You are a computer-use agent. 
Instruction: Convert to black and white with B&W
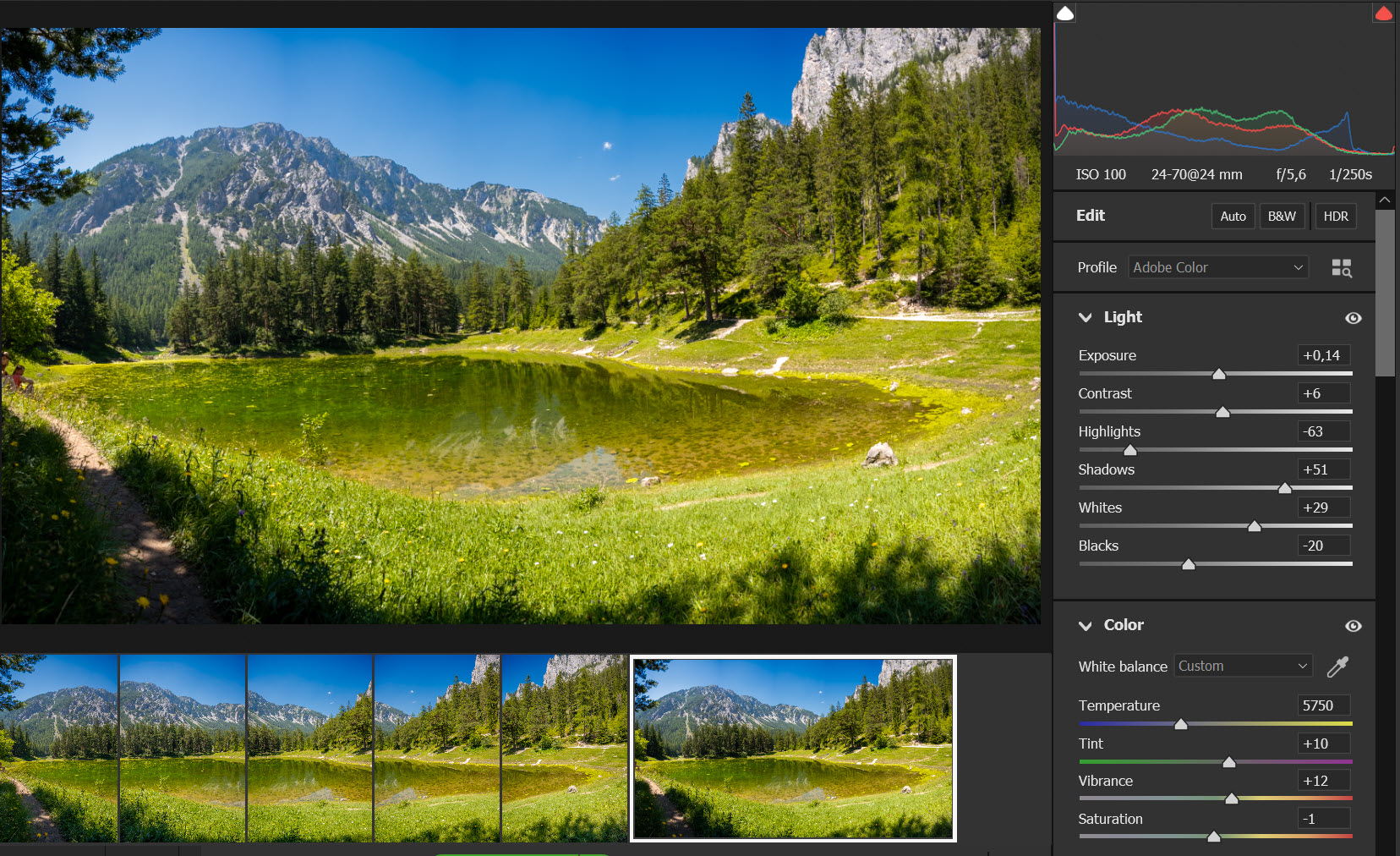(1282, 217)
